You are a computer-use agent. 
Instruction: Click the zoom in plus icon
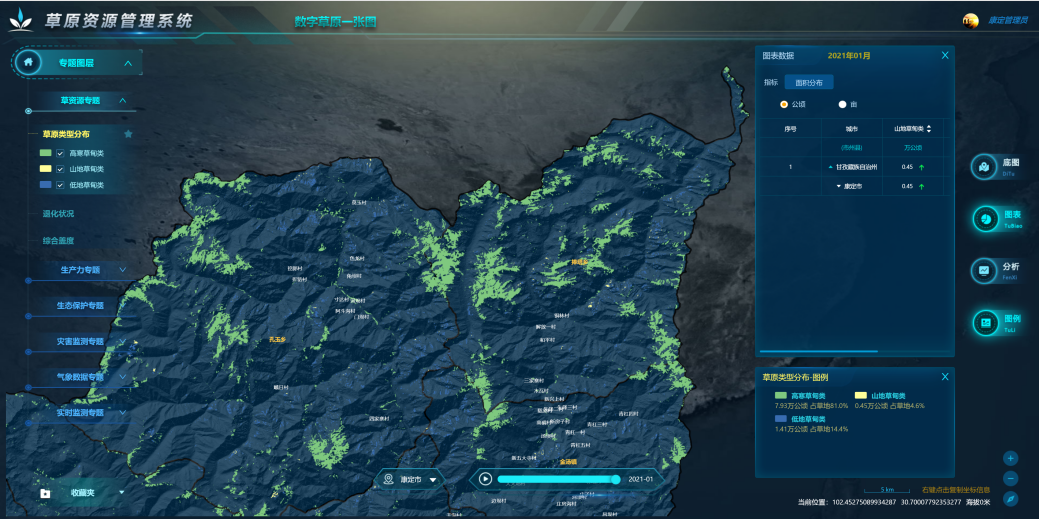1011,458
